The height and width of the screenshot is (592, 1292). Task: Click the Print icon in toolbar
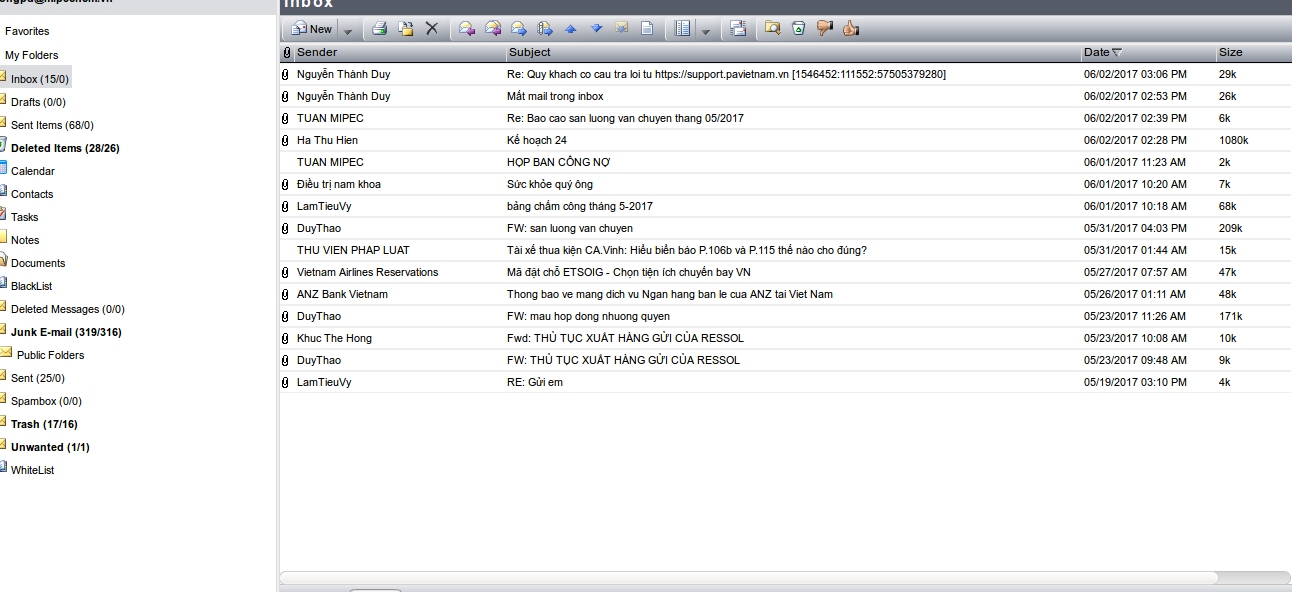[380, 29]
